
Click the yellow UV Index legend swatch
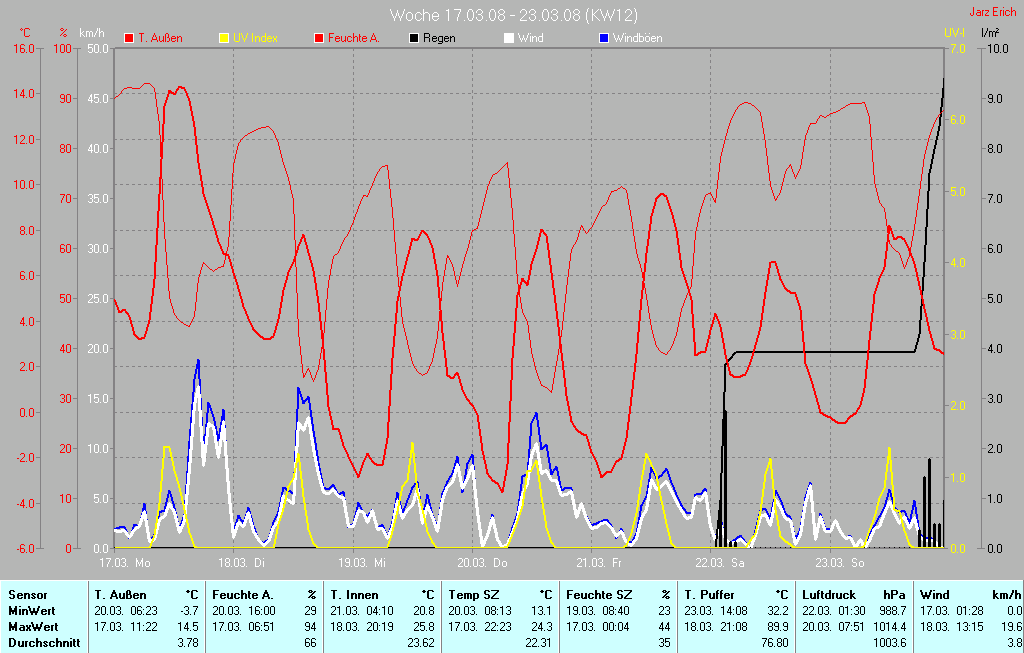[x=224, y=39]
